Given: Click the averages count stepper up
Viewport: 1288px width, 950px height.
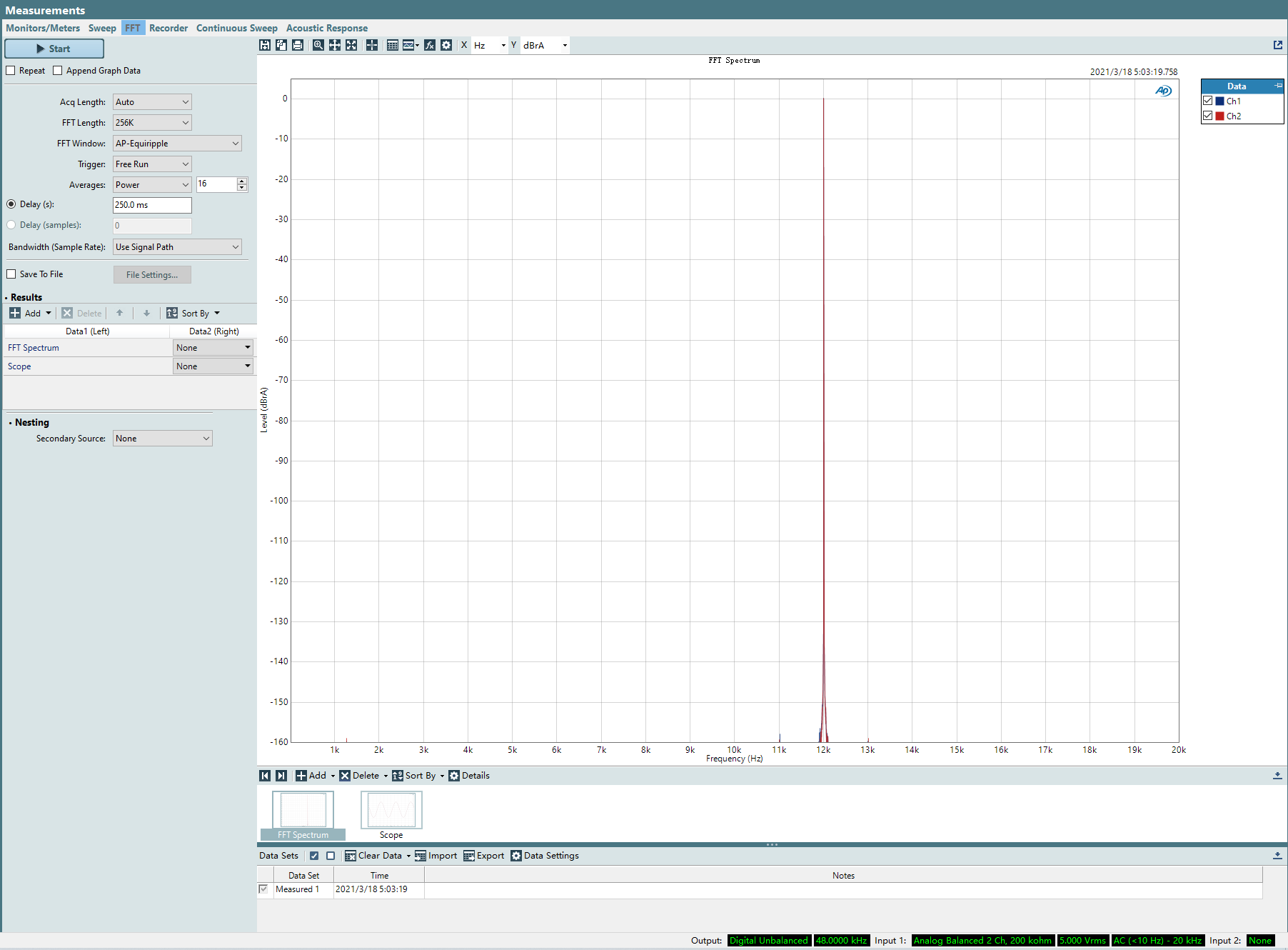Looking at the screenshot, I should (242, 181).
